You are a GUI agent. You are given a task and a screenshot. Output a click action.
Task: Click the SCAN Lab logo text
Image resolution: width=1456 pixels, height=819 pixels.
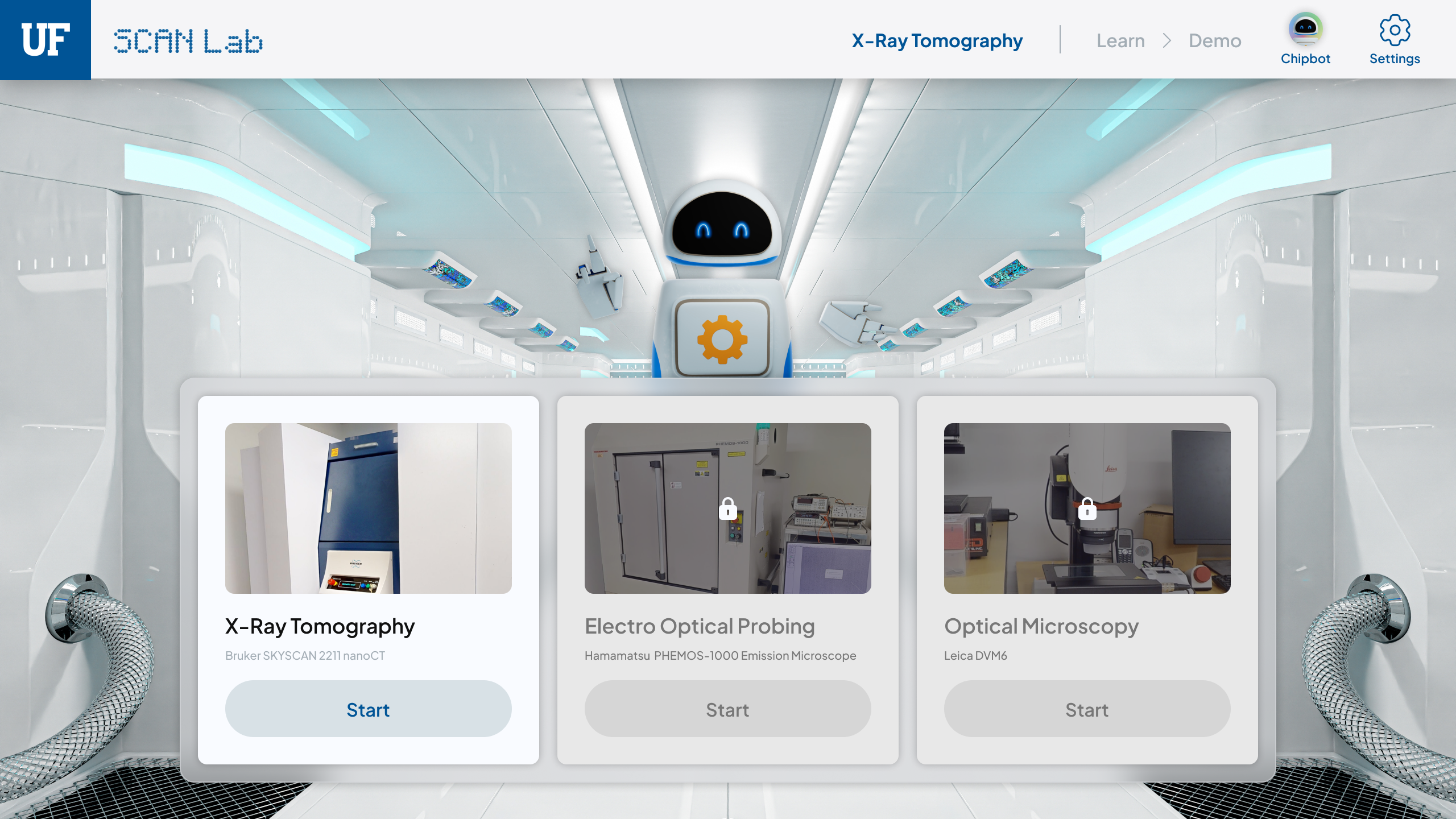point(188,41)
